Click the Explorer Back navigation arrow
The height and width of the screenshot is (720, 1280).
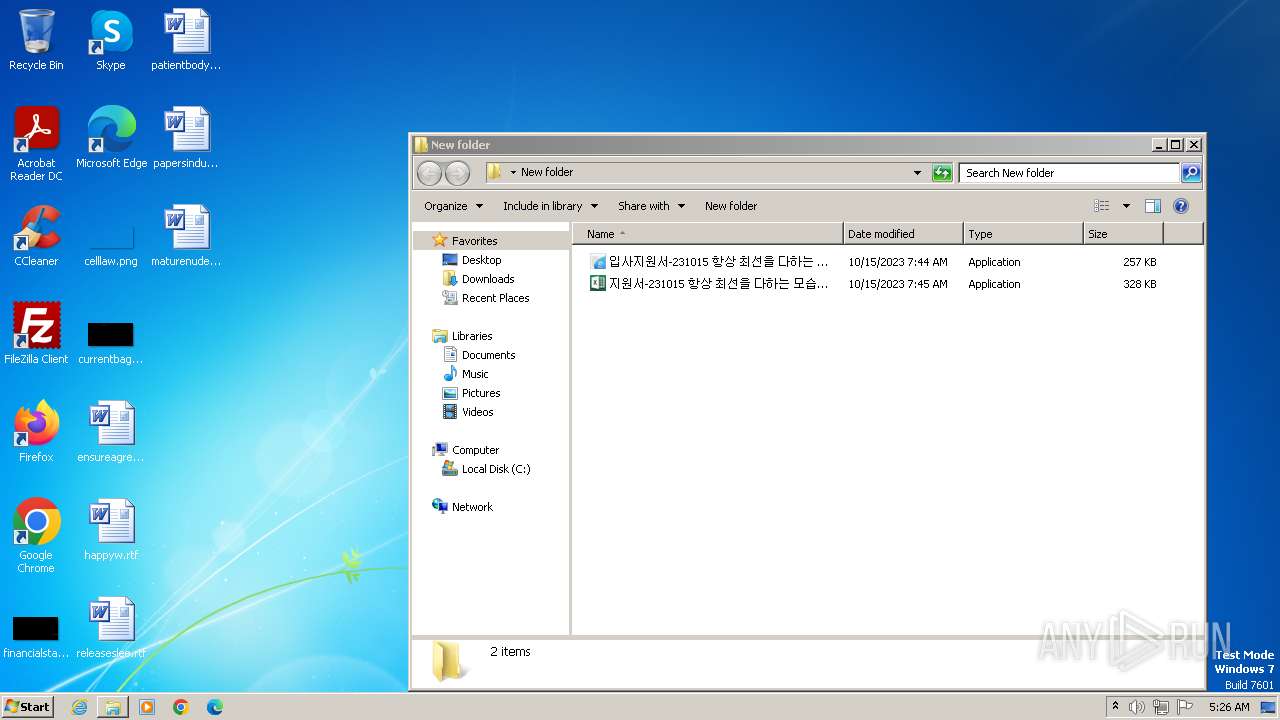[x=429, y=173]
